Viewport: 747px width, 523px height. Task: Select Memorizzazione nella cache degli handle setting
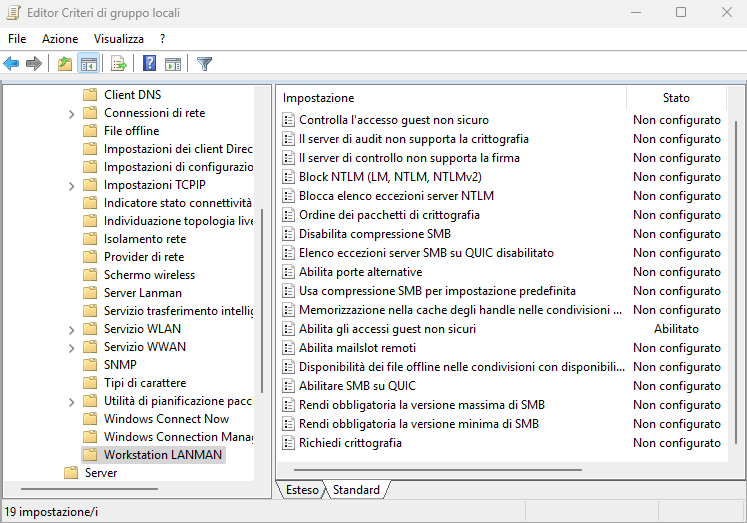(460, 310)
